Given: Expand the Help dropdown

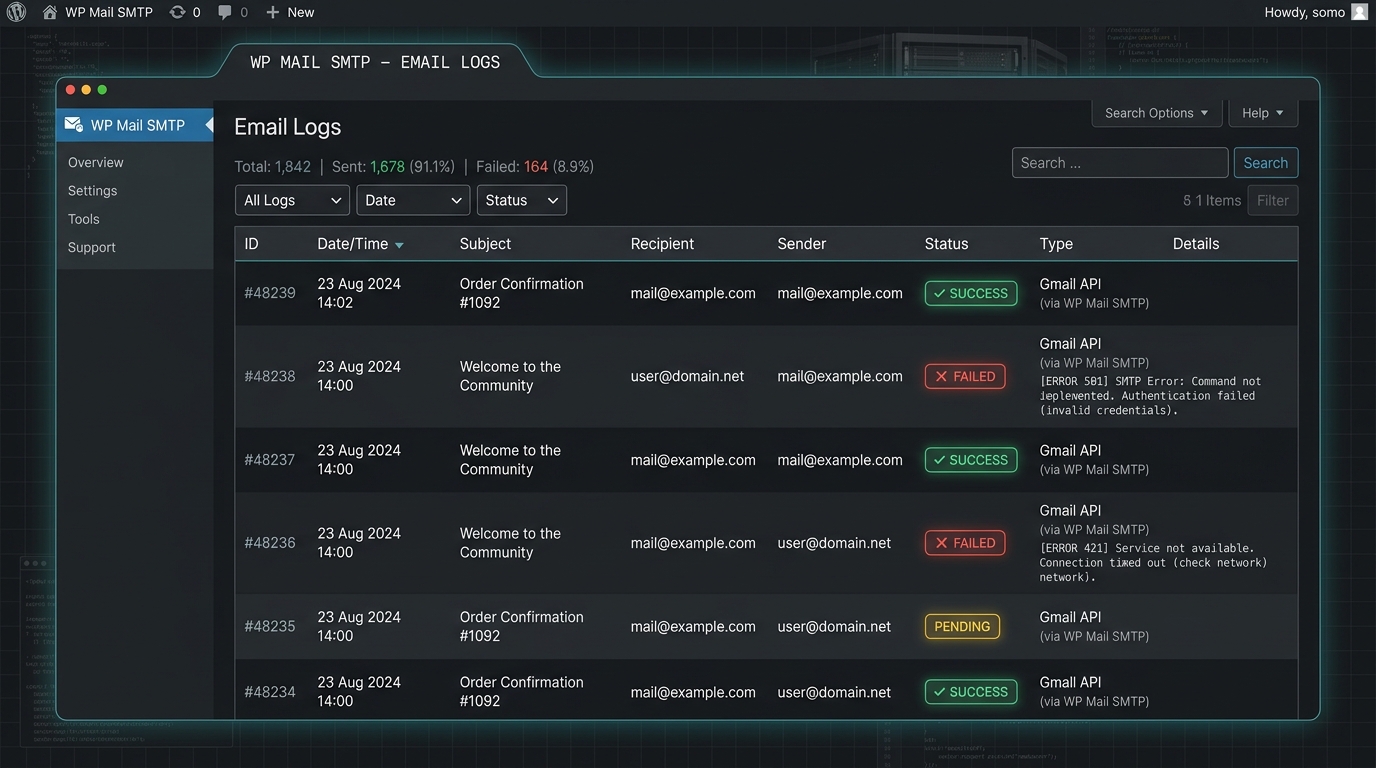Looking at the screenshot, I should coord(1263,113).
